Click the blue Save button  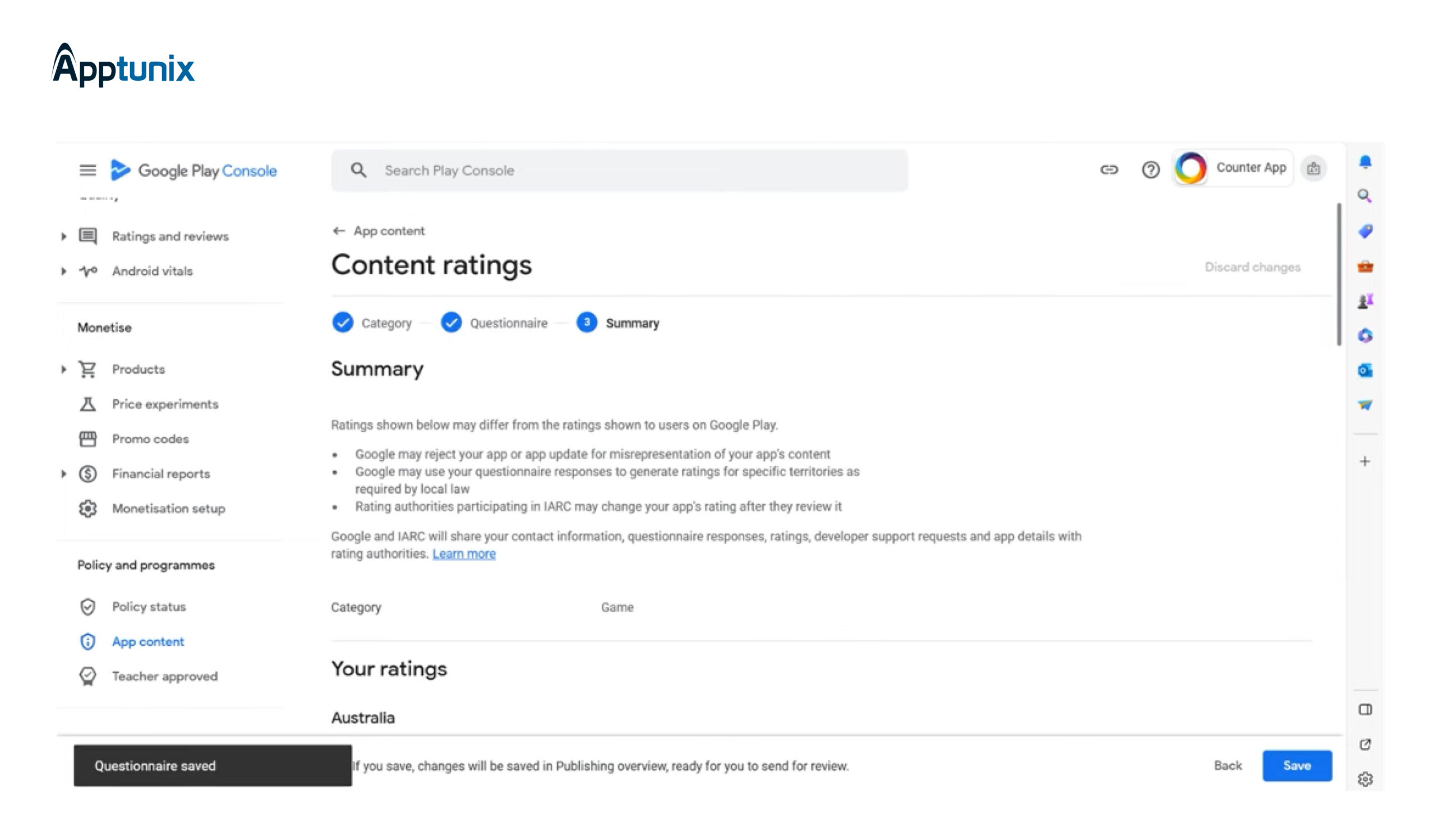[1296, 766]
